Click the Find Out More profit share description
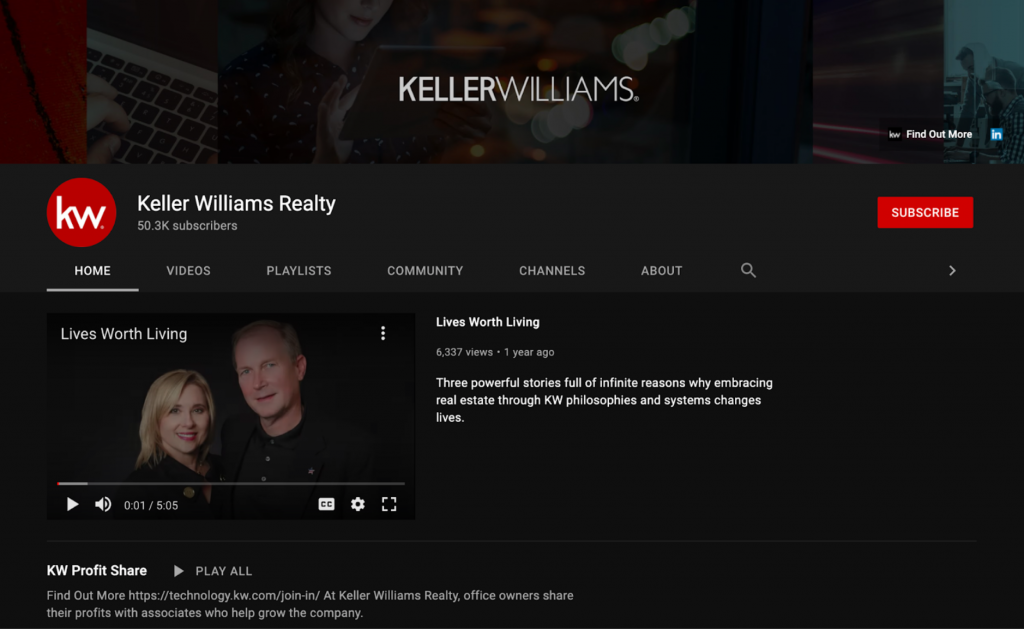Screen dimensions: 1024x630 [x=310, y=604]
